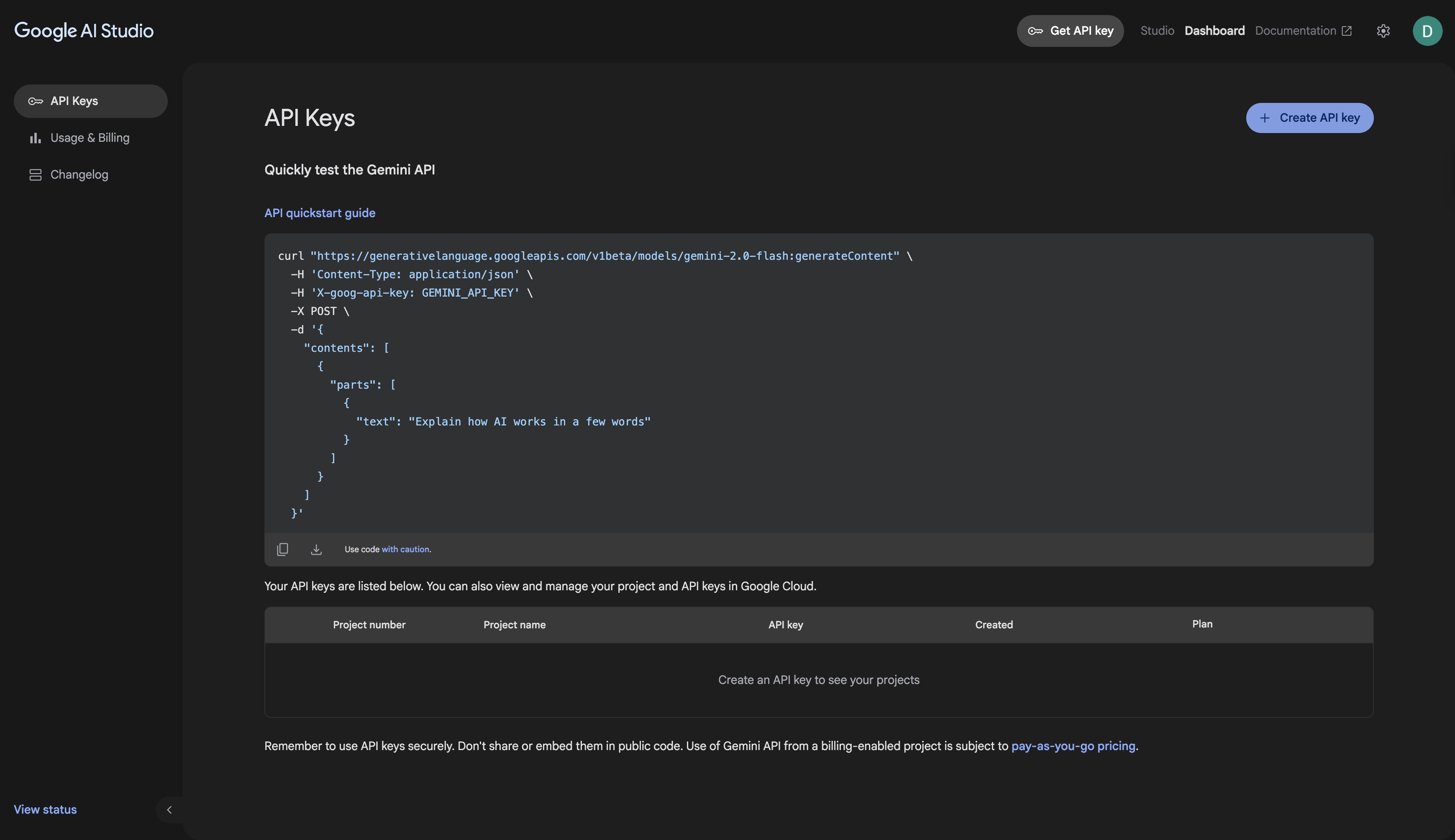
Task: Click the '-X POST' code line
Action: [320, 311]
